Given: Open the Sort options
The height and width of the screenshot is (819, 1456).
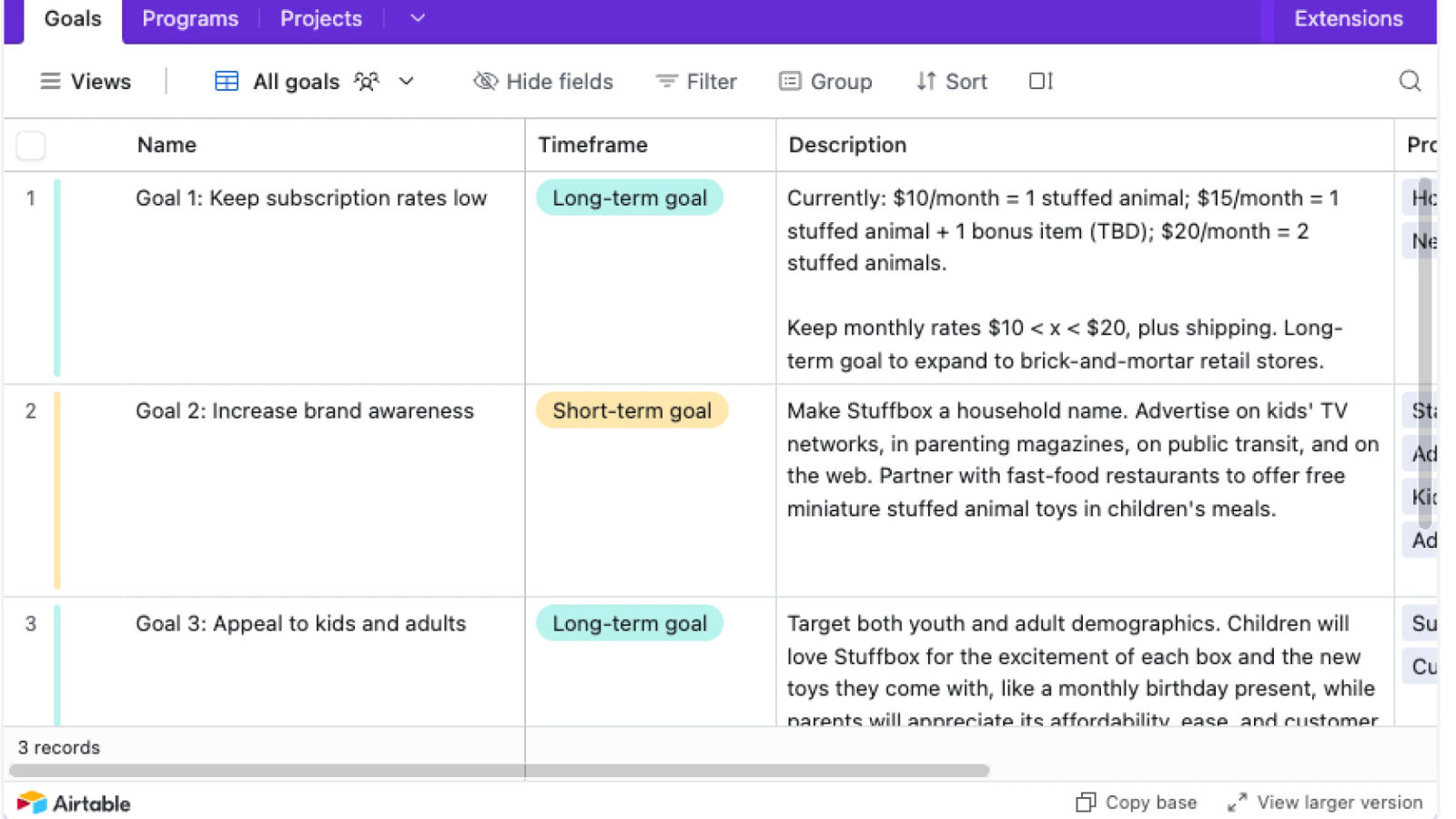Looking at the screenshot, I should [x=952, y=82].
